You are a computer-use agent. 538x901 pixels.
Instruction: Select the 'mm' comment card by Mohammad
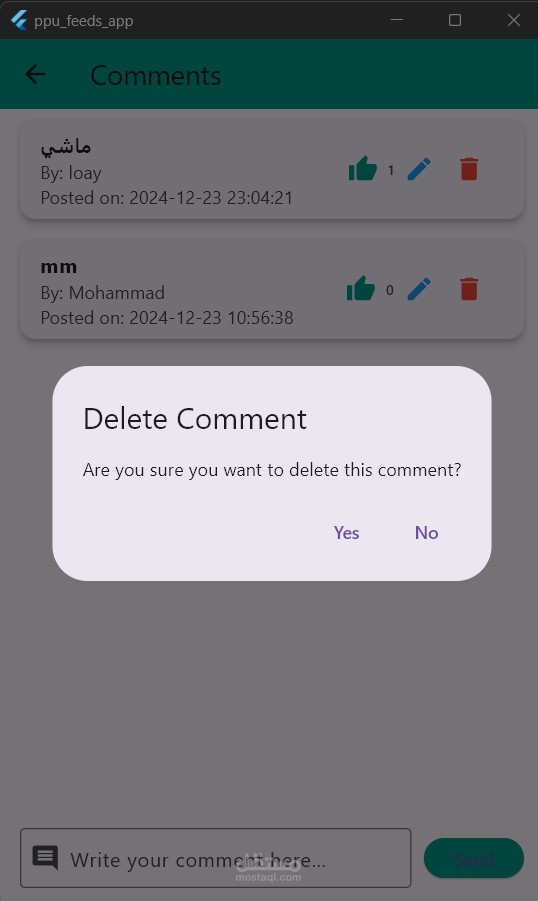pos(272,289)
